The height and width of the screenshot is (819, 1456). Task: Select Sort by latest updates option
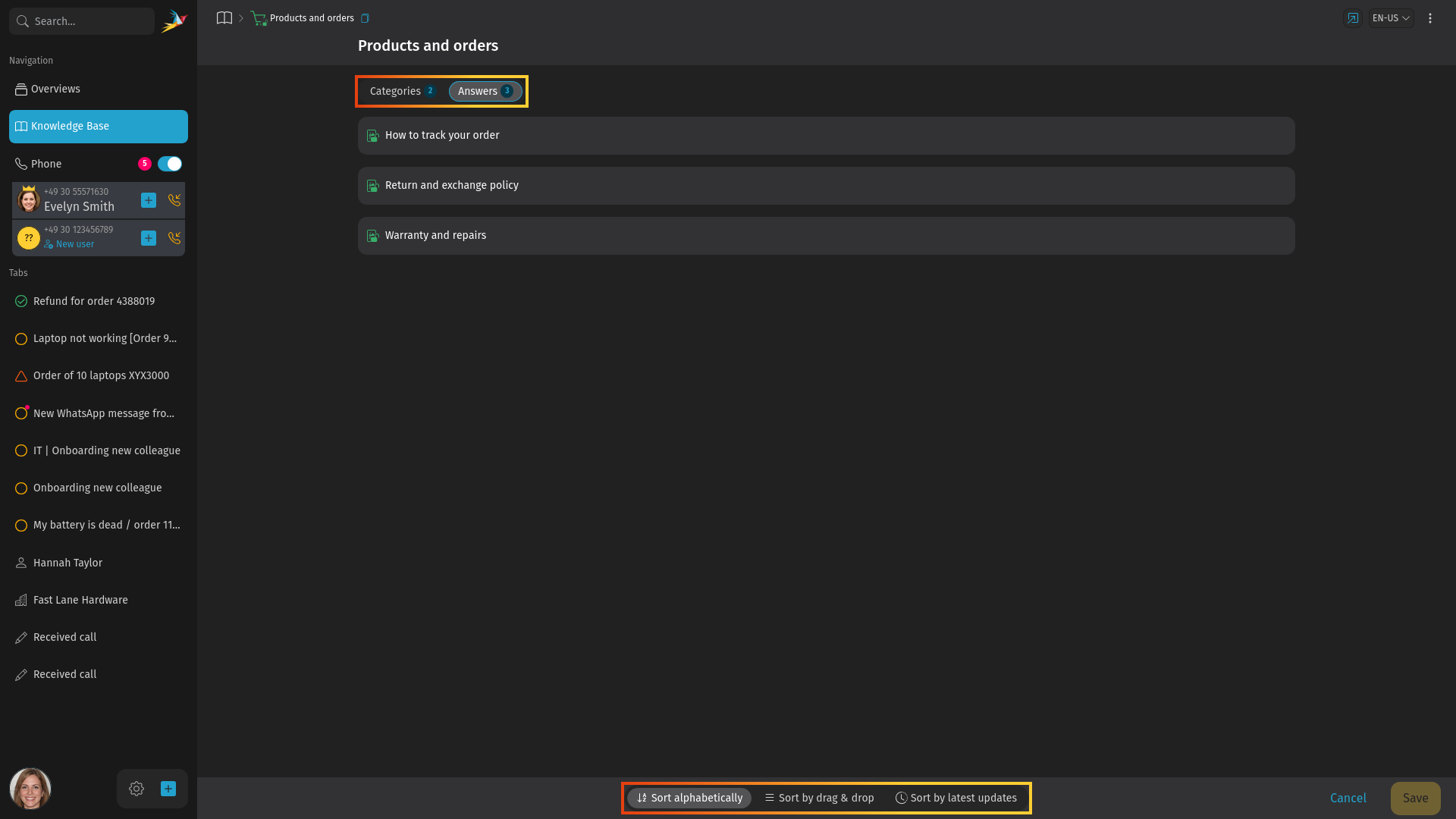click(x=955, y=798)
